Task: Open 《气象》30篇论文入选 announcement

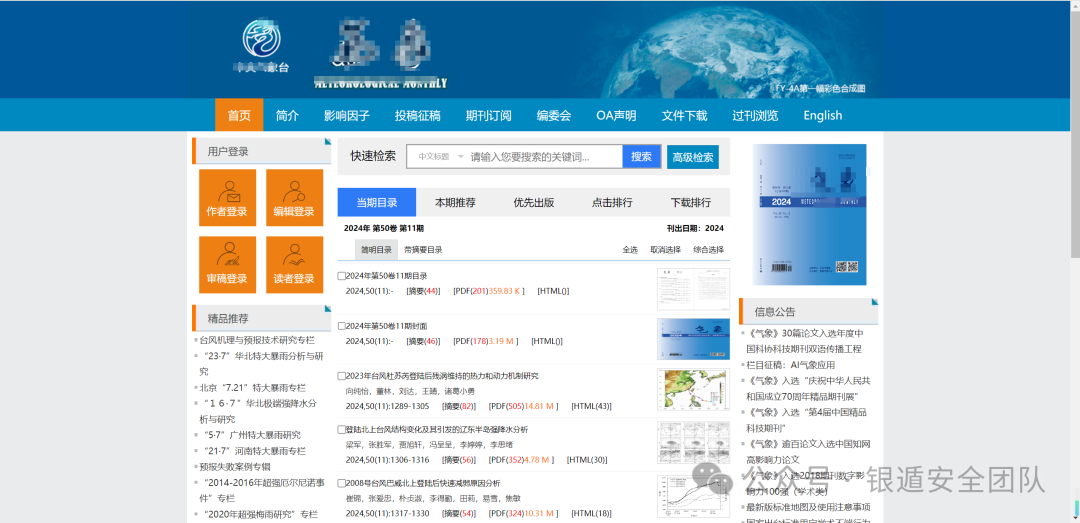Action: pyautogui.click(x=804, y=341)
